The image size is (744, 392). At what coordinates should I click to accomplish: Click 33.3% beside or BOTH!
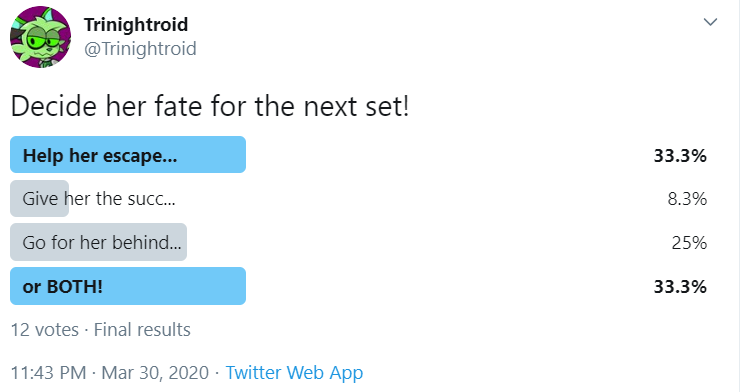point(680,287)
